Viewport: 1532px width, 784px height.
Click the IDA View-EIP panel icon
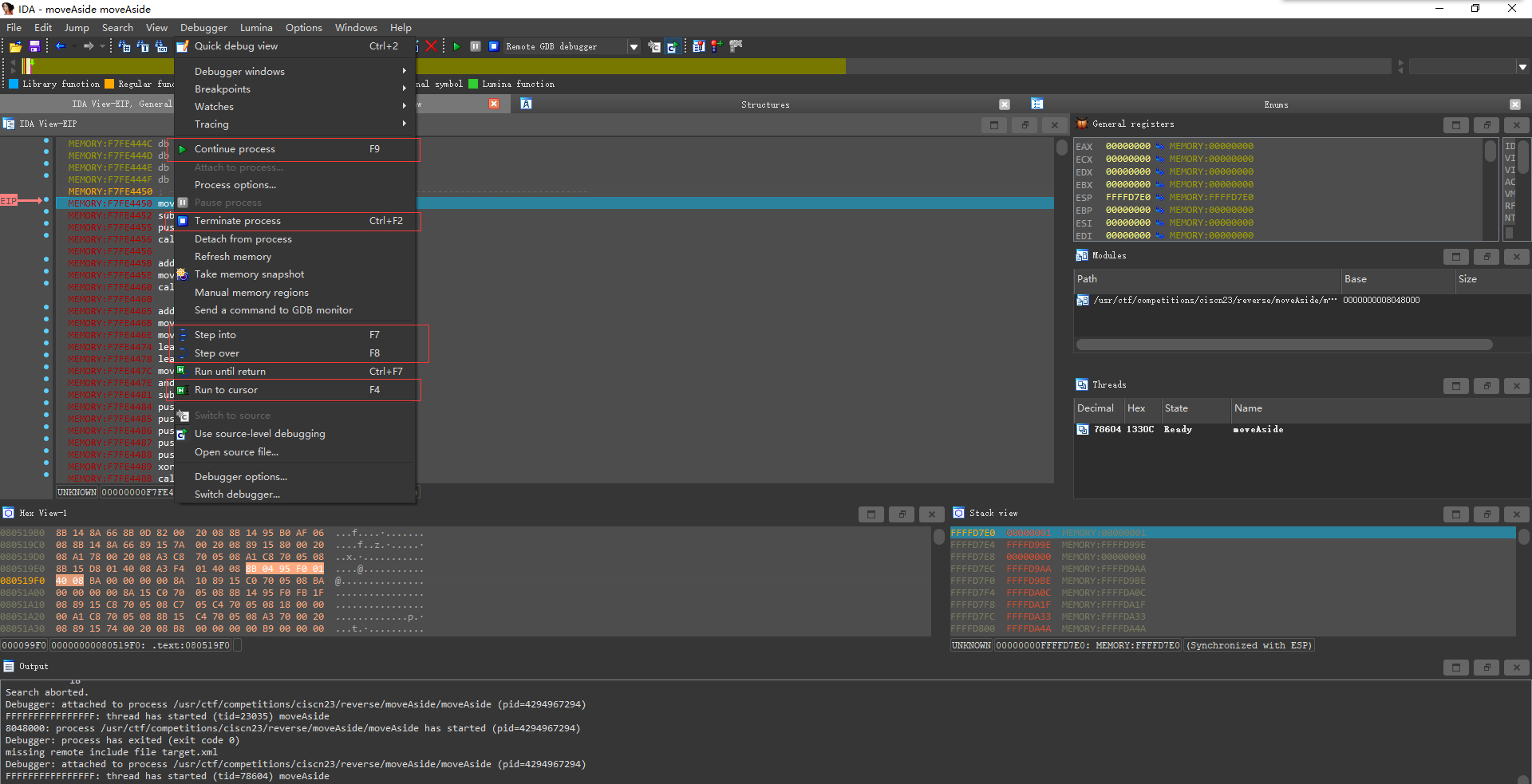9,124
